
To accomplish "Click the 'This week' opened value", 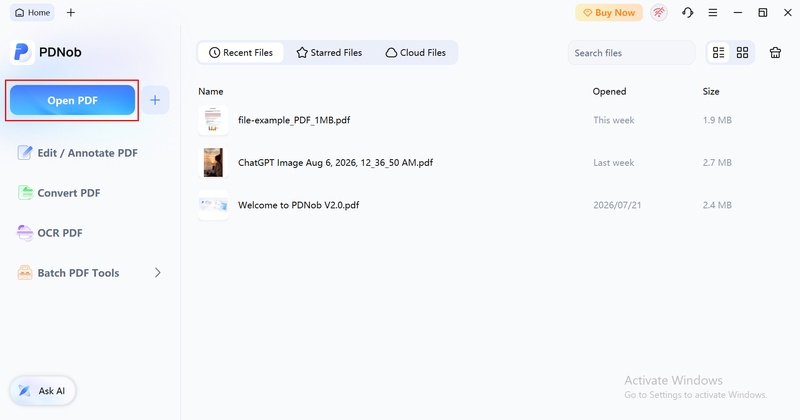I will click(x=614, y=120).
